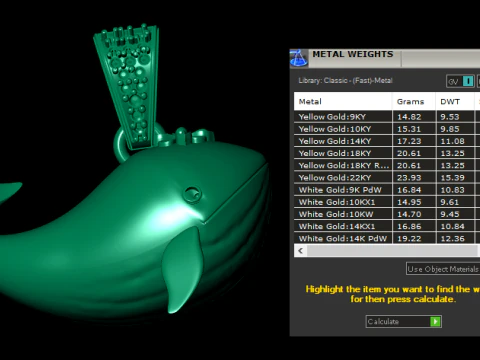Click the 9.45 DWT value
The image size is (480, 360).
[x=450, y=214]
